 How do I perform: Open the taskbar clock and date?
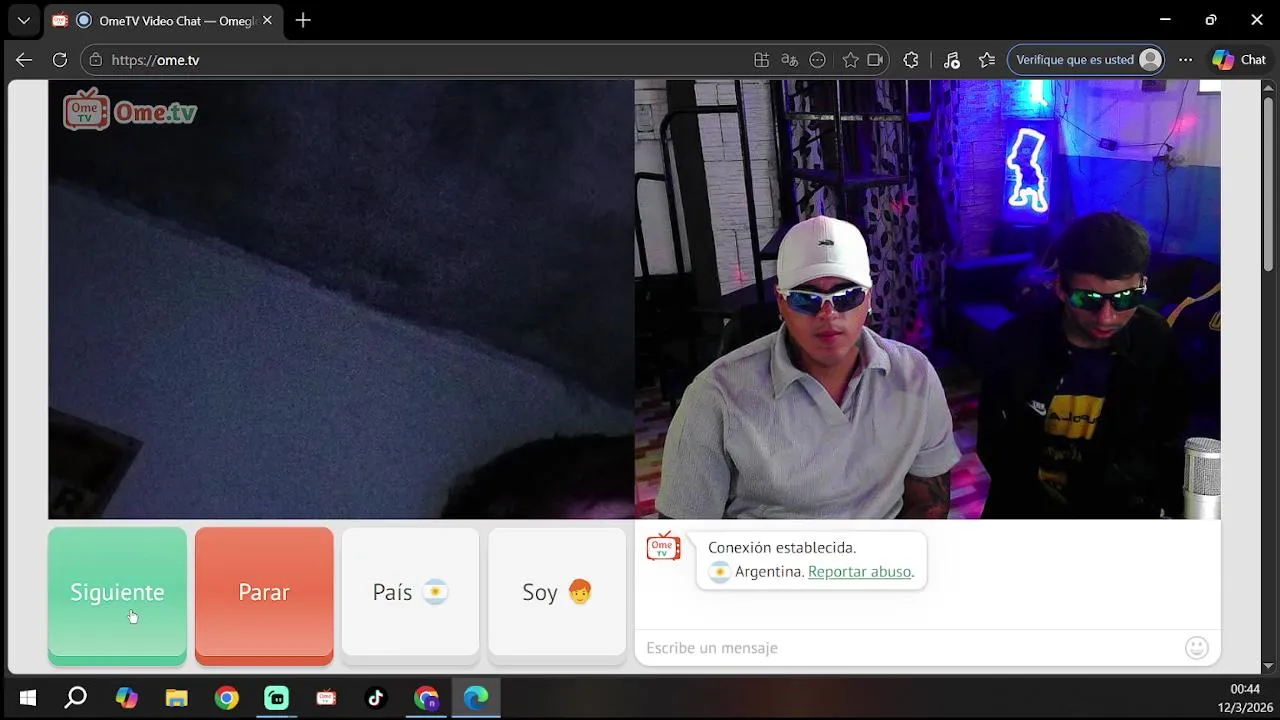1244,698
